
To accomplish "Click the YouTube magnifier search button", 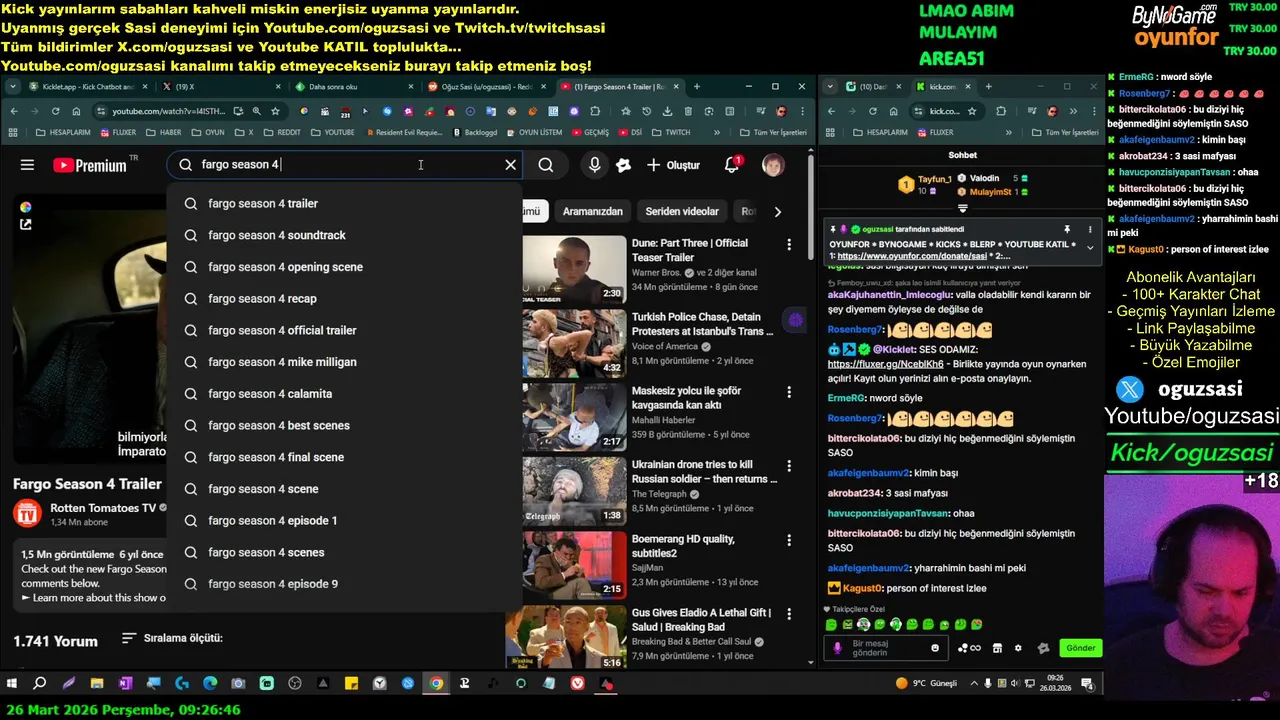I will [x=546, y=165].
